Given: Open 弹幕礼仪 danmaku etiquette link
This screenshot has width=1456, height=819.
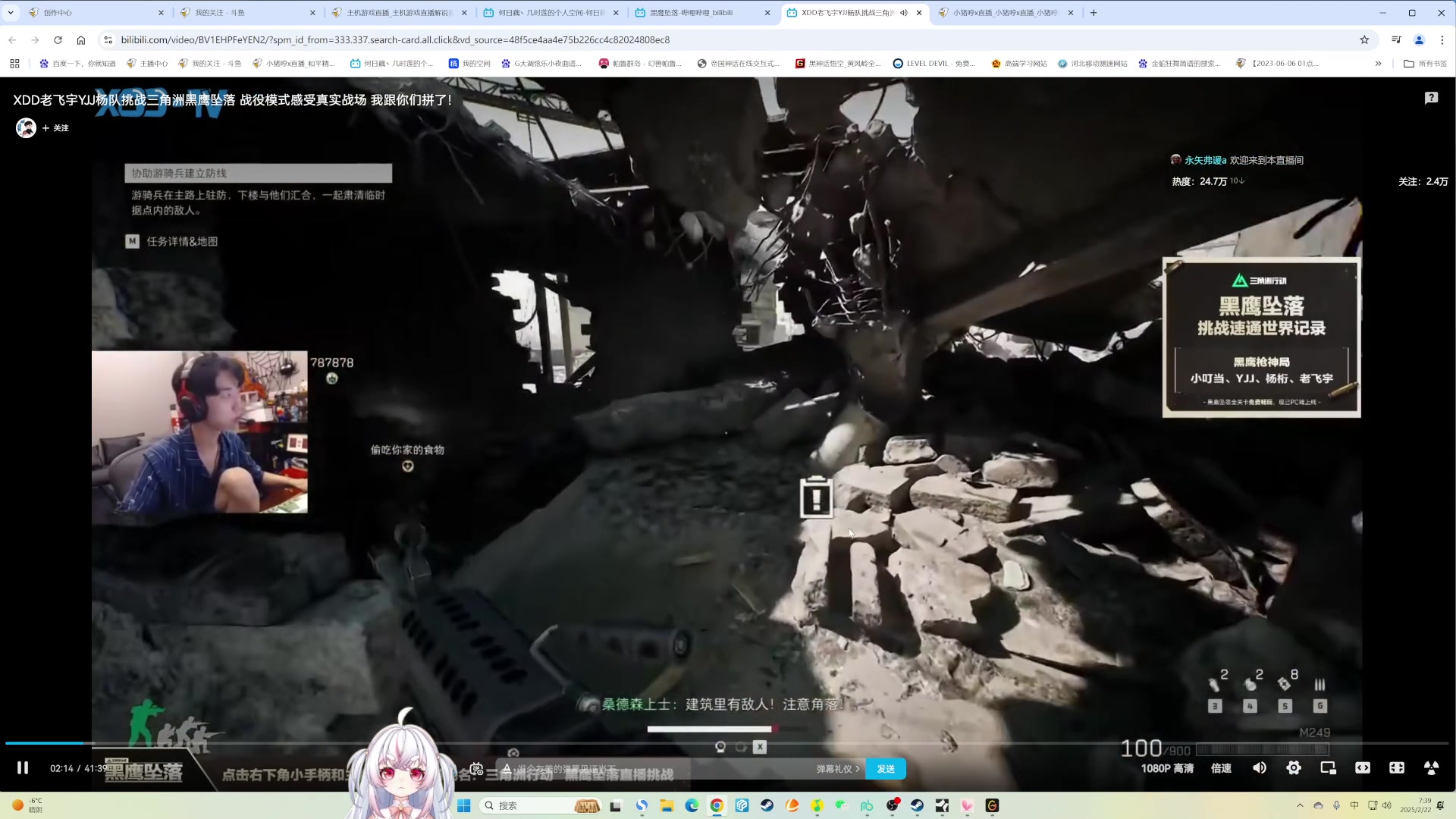Looking at the screenshot, I should pos(837,769).
